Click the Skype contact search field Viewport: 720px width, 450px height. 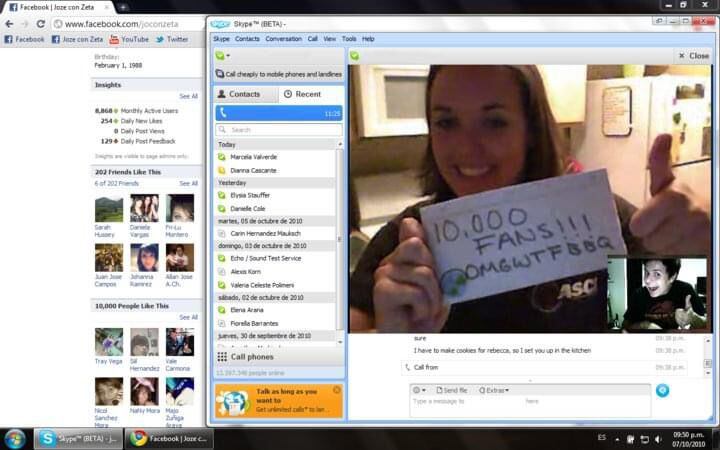280,130
